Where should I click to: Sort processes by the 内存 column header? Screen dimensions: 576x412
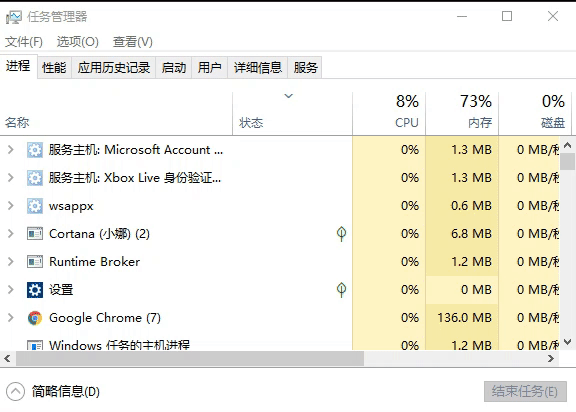click(462, 113)
